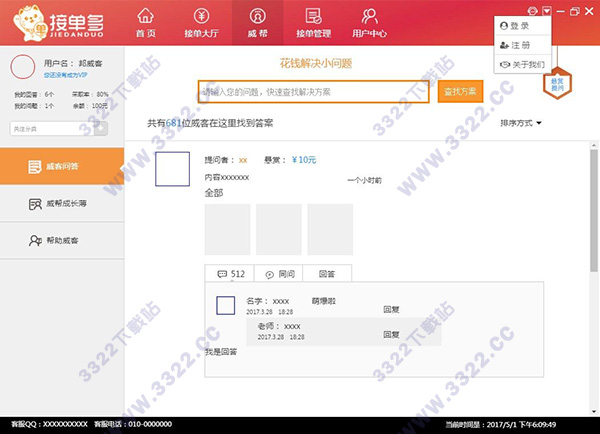Click the vertical scrollbar thumb
Viewport: 600px width, 434px height.
[x=593, y=210]
